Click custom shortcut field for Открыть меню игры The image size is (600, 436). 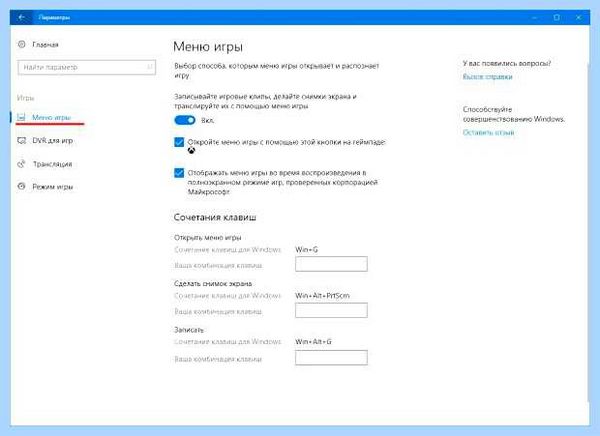point(331,264)
